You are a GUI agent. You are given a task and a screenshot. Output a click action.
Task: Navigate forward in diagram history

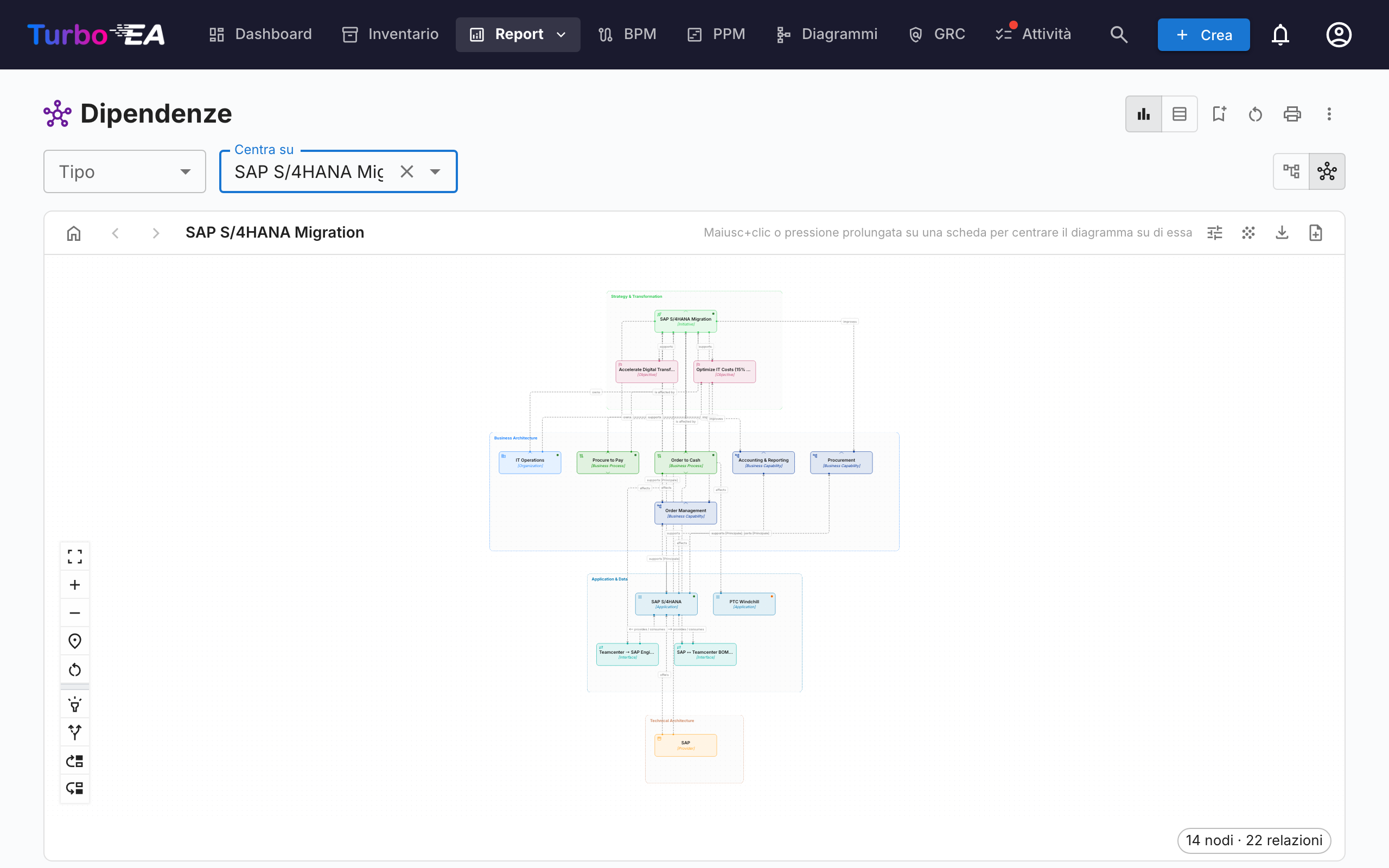click(x=156, y=233)
